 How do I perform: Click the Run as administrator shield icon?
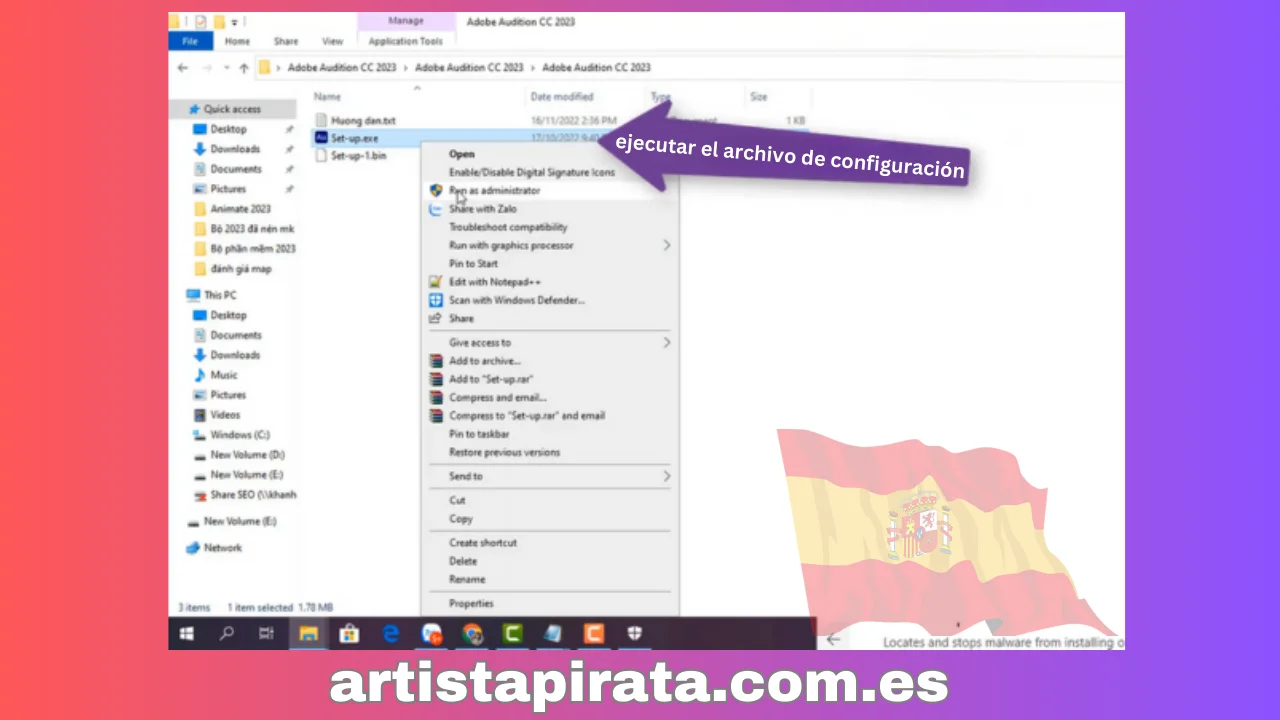click(x=435, y=190)
